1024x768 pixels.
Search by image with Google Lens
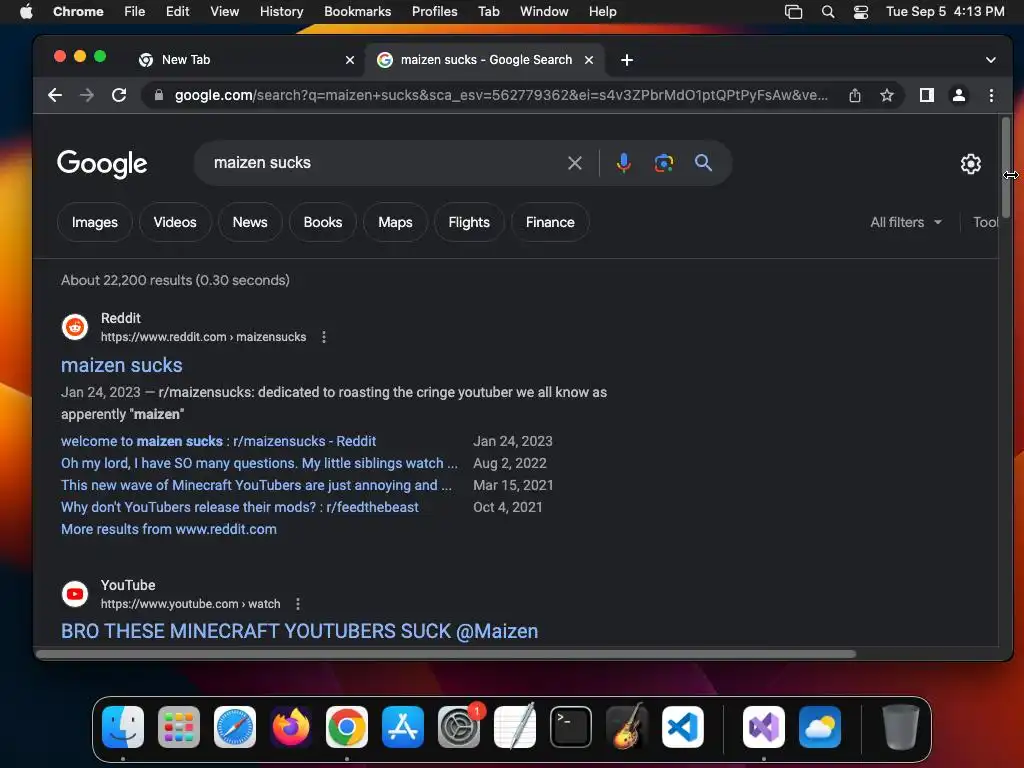tap(664, 163)
